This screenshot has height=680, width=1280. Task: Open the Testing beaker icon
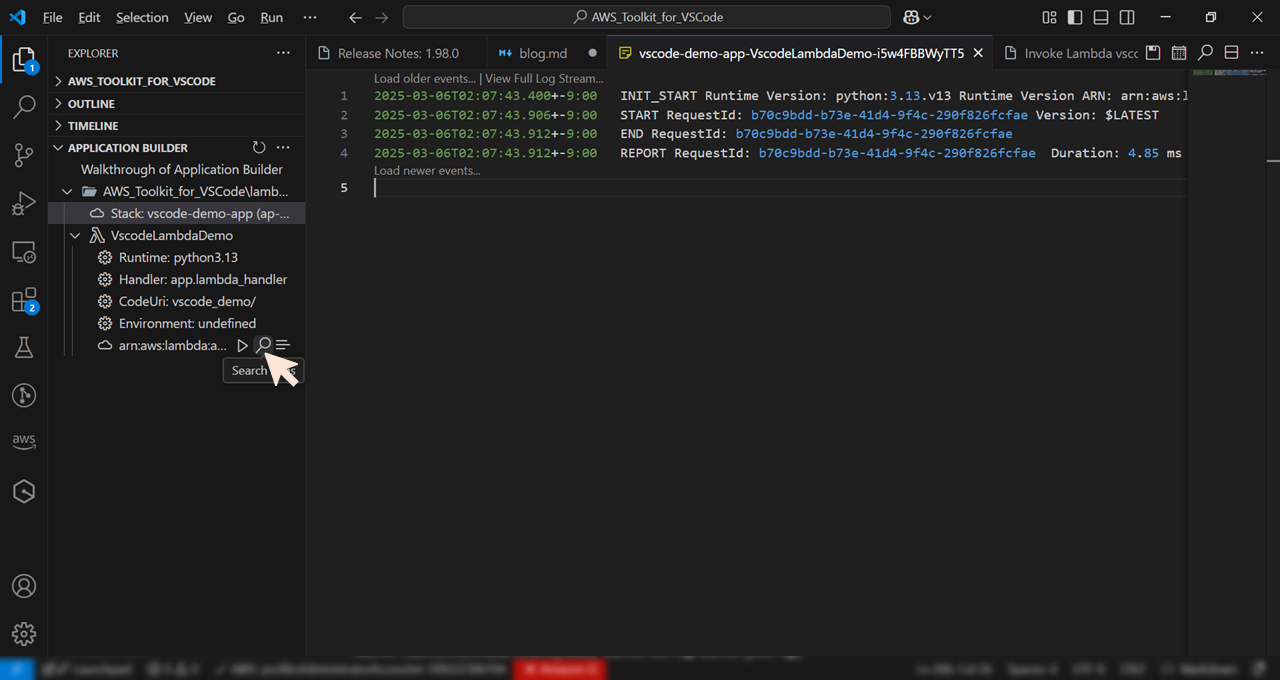[24, 347]
